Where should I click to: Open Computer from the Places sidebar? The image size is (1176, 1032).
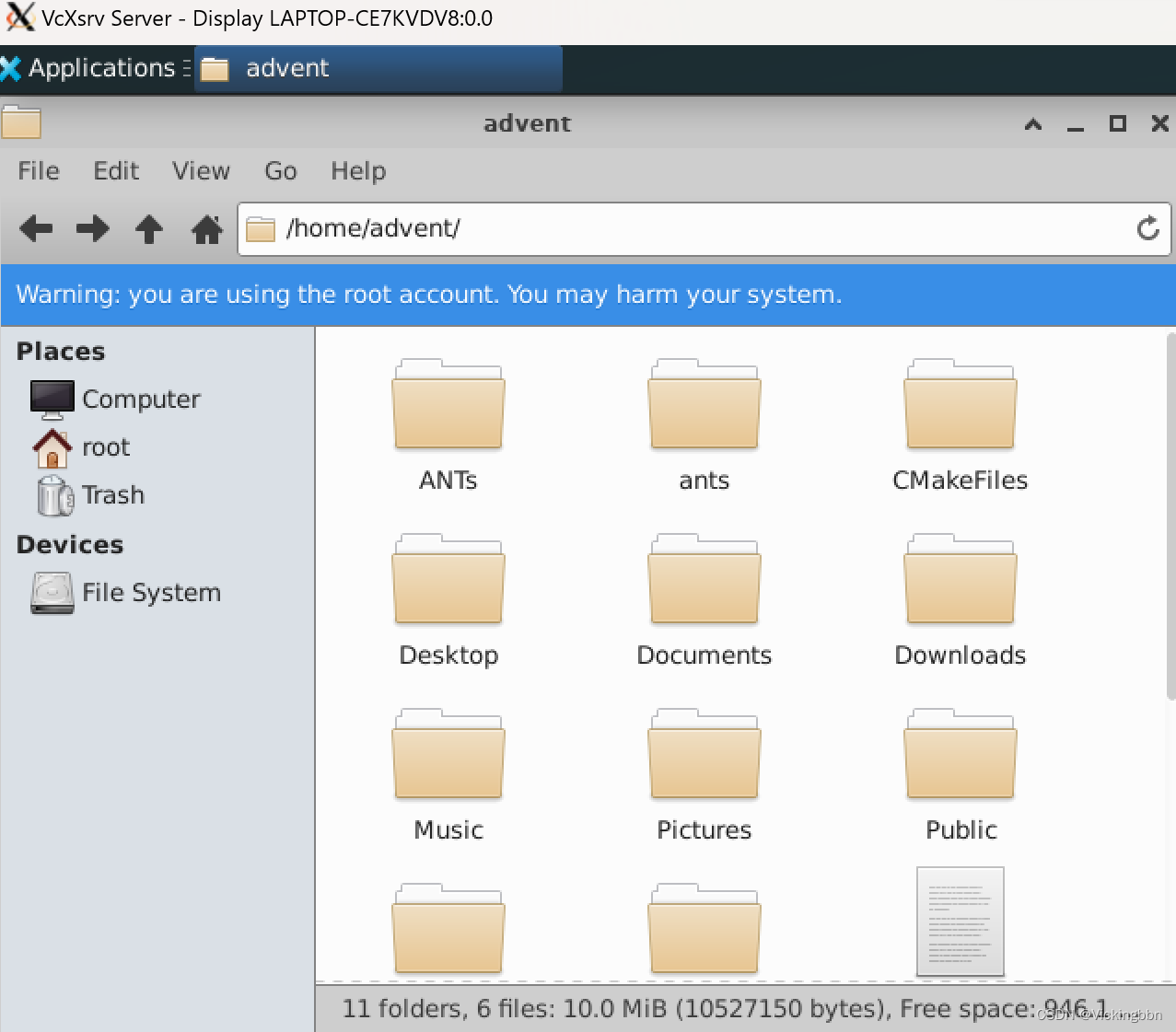click(x=140, y=399)
